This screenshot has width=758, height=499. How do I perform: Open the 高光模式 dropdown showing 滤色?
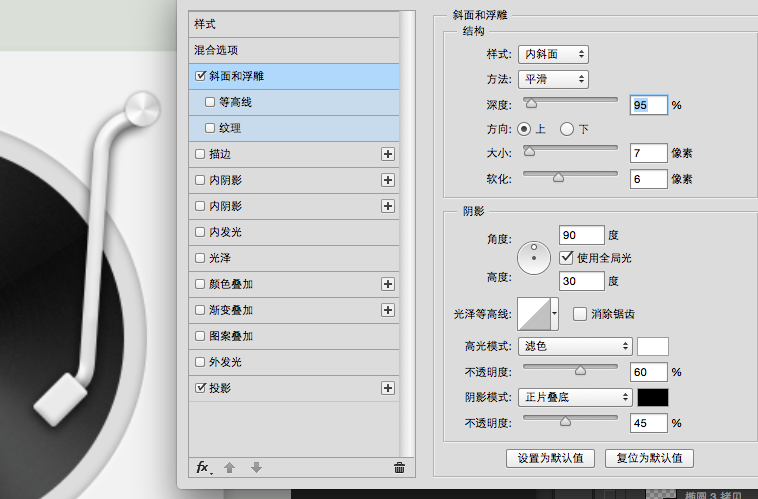coord(575,346)
